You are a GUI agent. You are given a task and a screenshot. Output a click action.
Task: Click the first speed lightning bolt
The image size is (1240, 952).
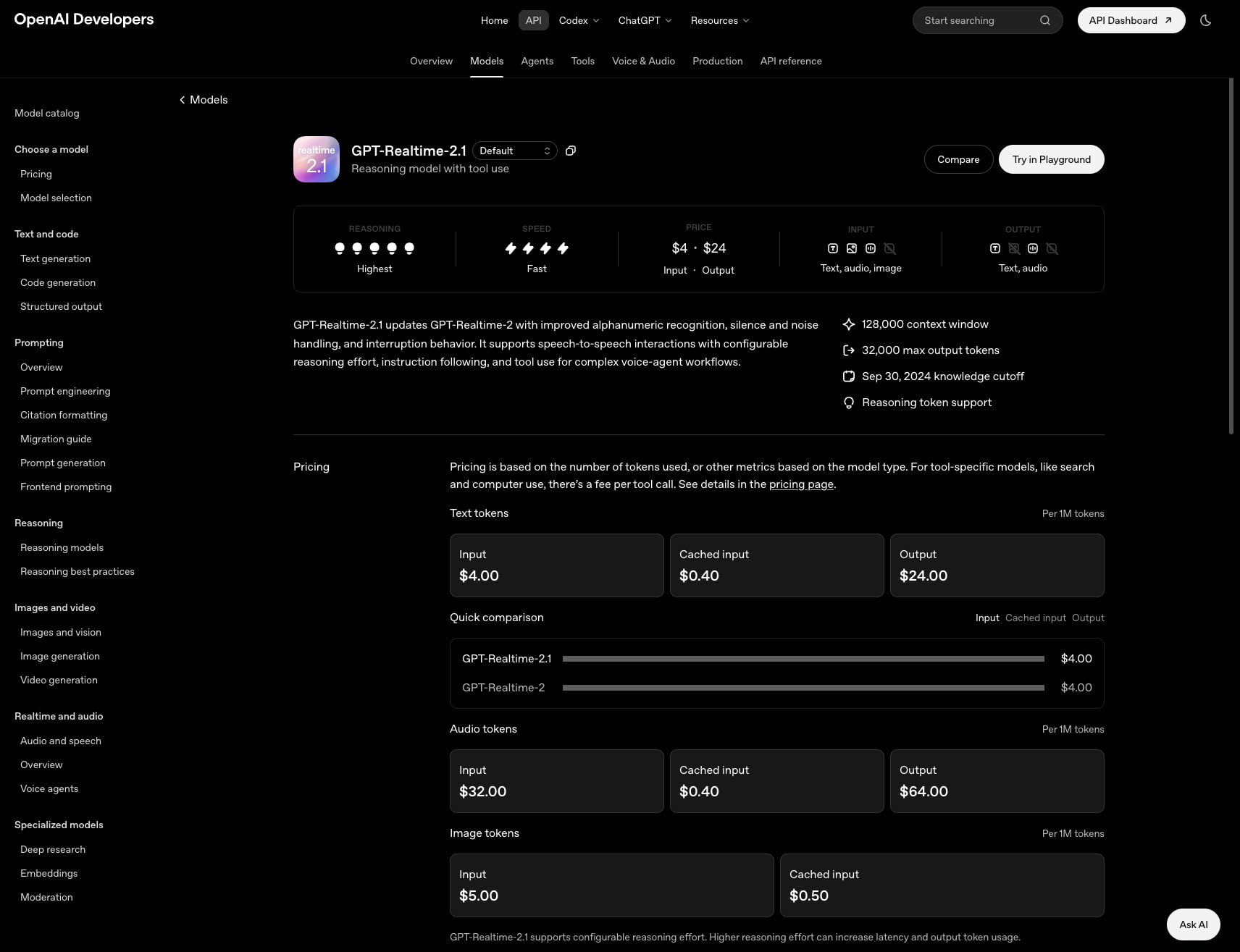[x=511, y=248]
